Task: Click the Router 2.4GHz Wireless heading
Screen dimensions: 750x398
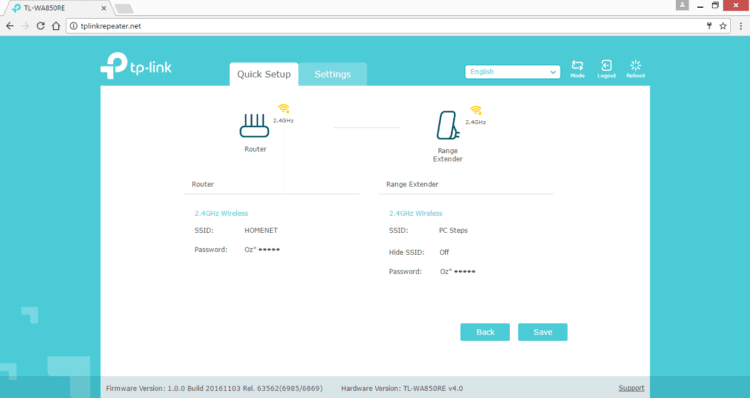Action: pos(221,213)
